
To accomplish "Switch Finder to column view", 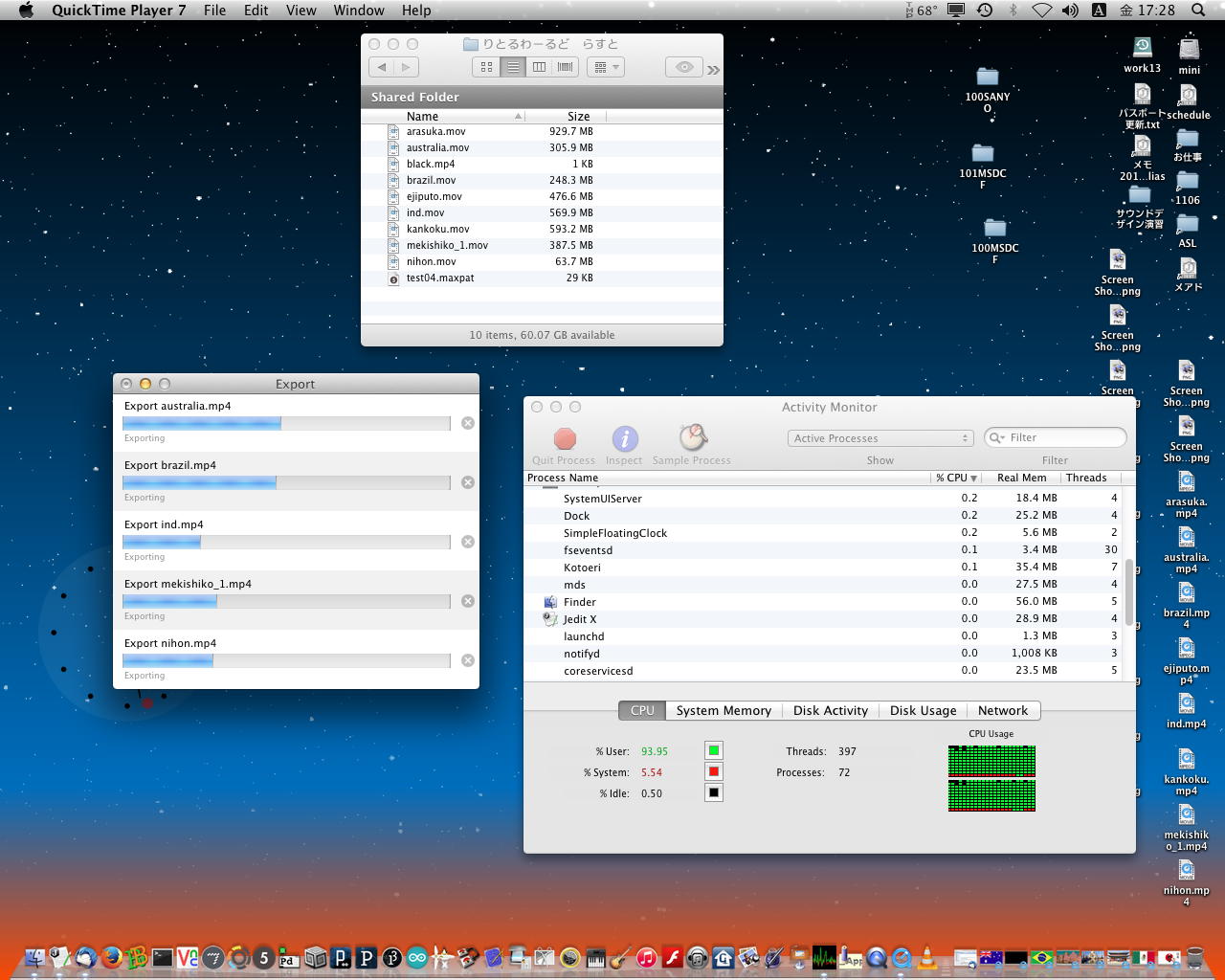I will (539, 67).
